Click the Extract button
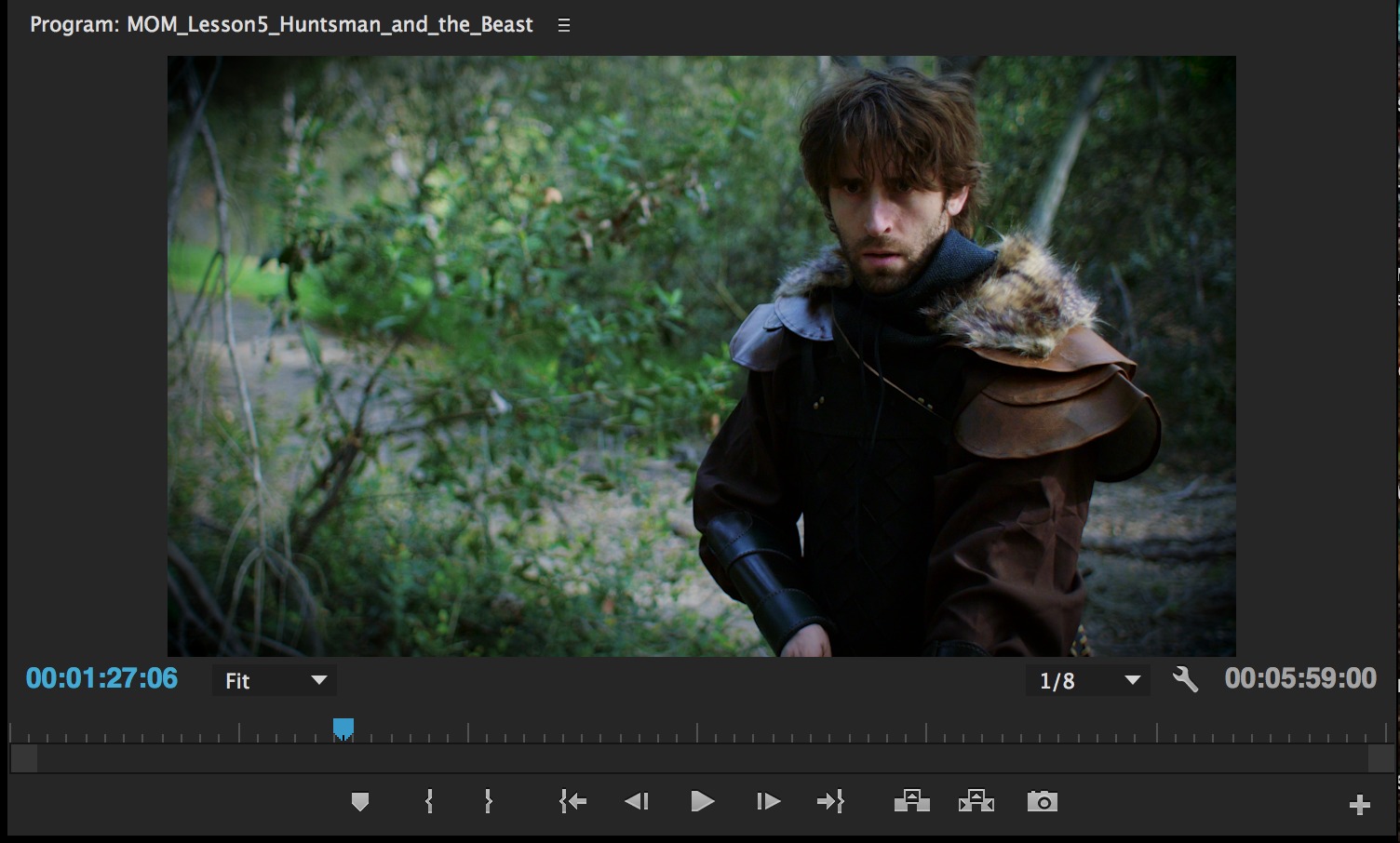 click(x=976, y=801)
